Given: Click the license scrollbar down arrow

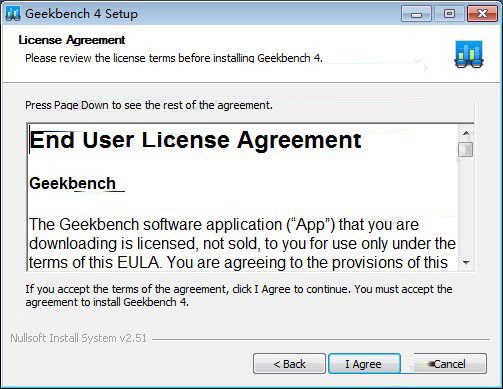Looking at the screenshot, I should 466,263.
